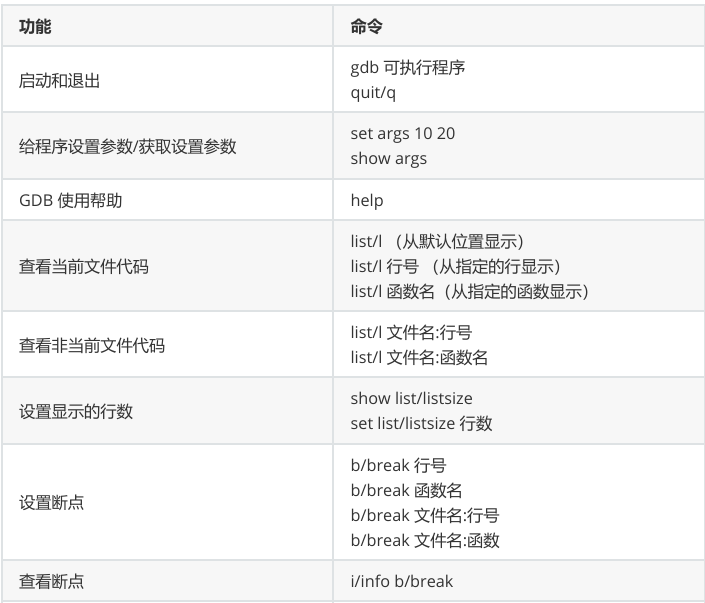
Task: Click the "help" command text
Action: pyautogui.click(x=367, y=200)
